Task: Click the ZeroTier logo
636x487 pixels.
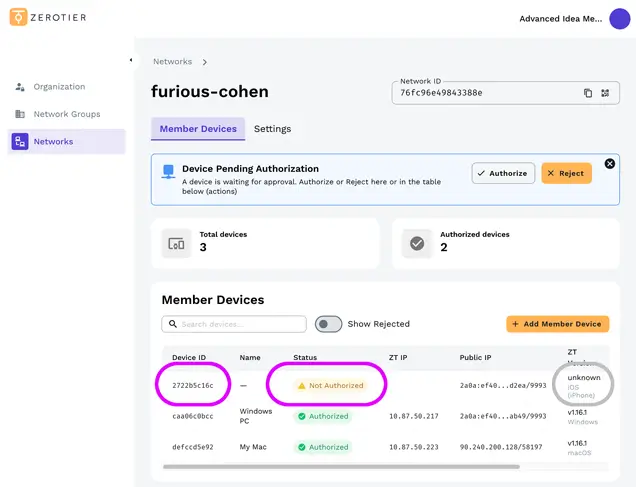Action: click(x=48, y=17)
